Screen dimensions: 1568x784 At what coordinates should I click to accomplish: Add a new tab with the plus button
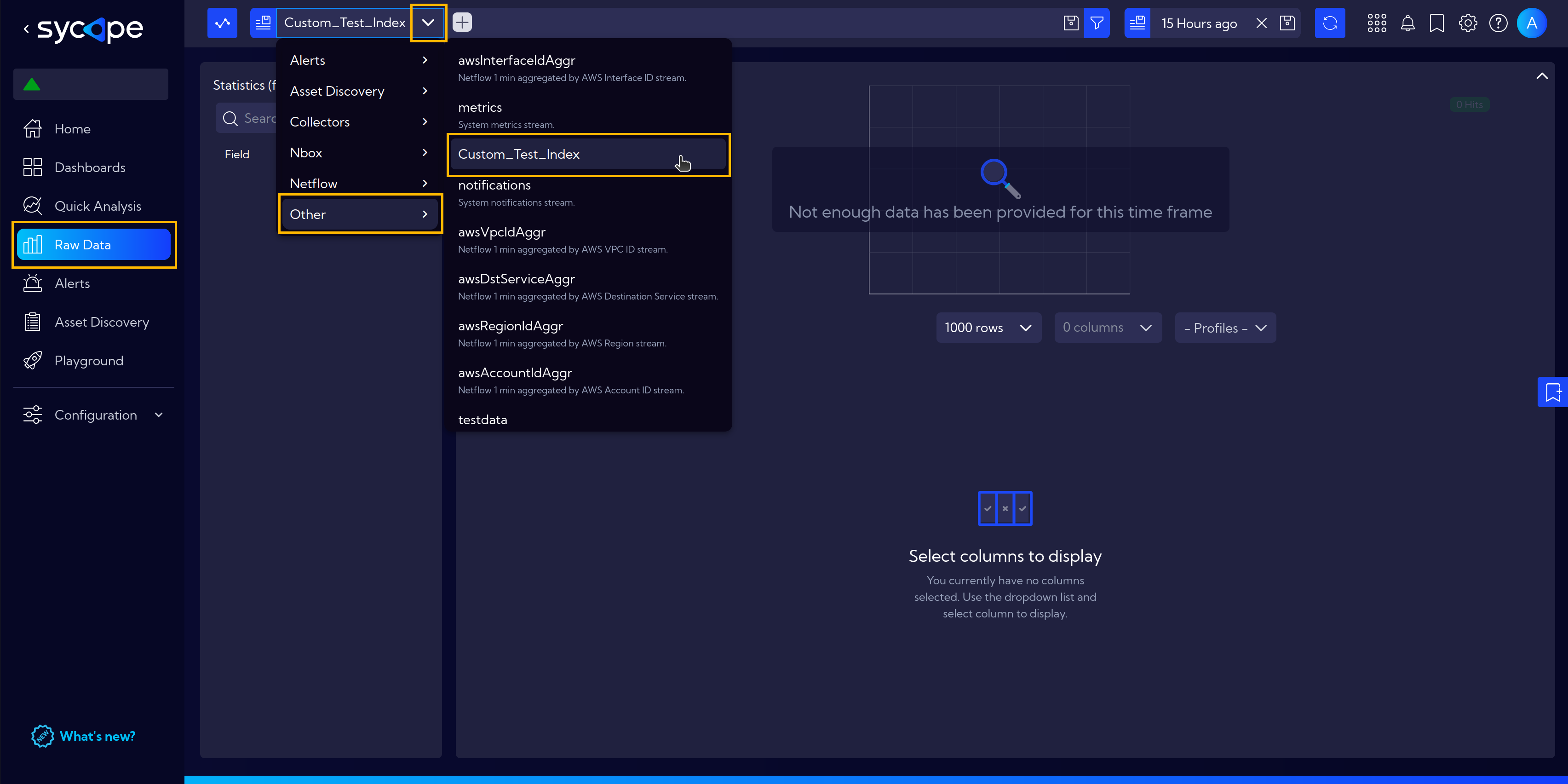coord(462,23)
